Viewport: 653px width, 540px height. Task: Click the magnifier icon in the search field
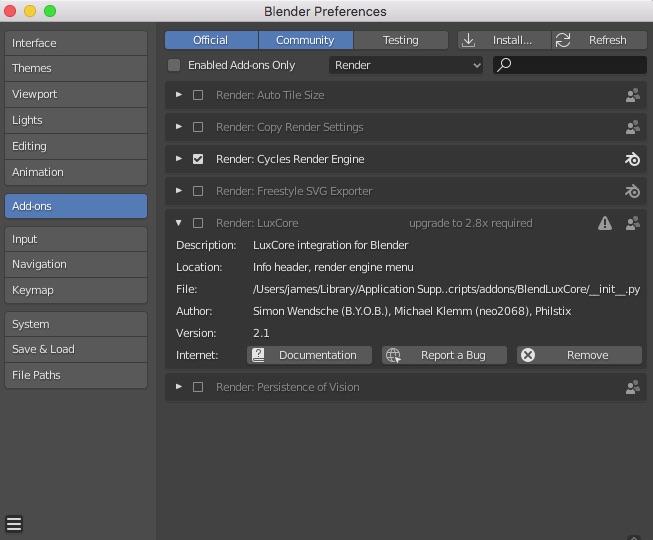tap(505, 66)
